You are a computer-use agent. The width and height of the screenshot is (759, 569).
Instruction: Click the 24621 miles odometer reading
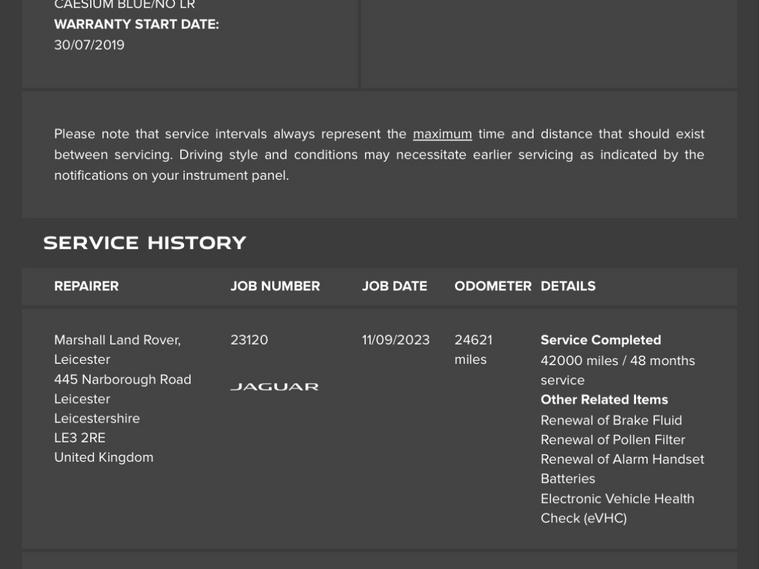pyautogui.click(x=473, y=349)
